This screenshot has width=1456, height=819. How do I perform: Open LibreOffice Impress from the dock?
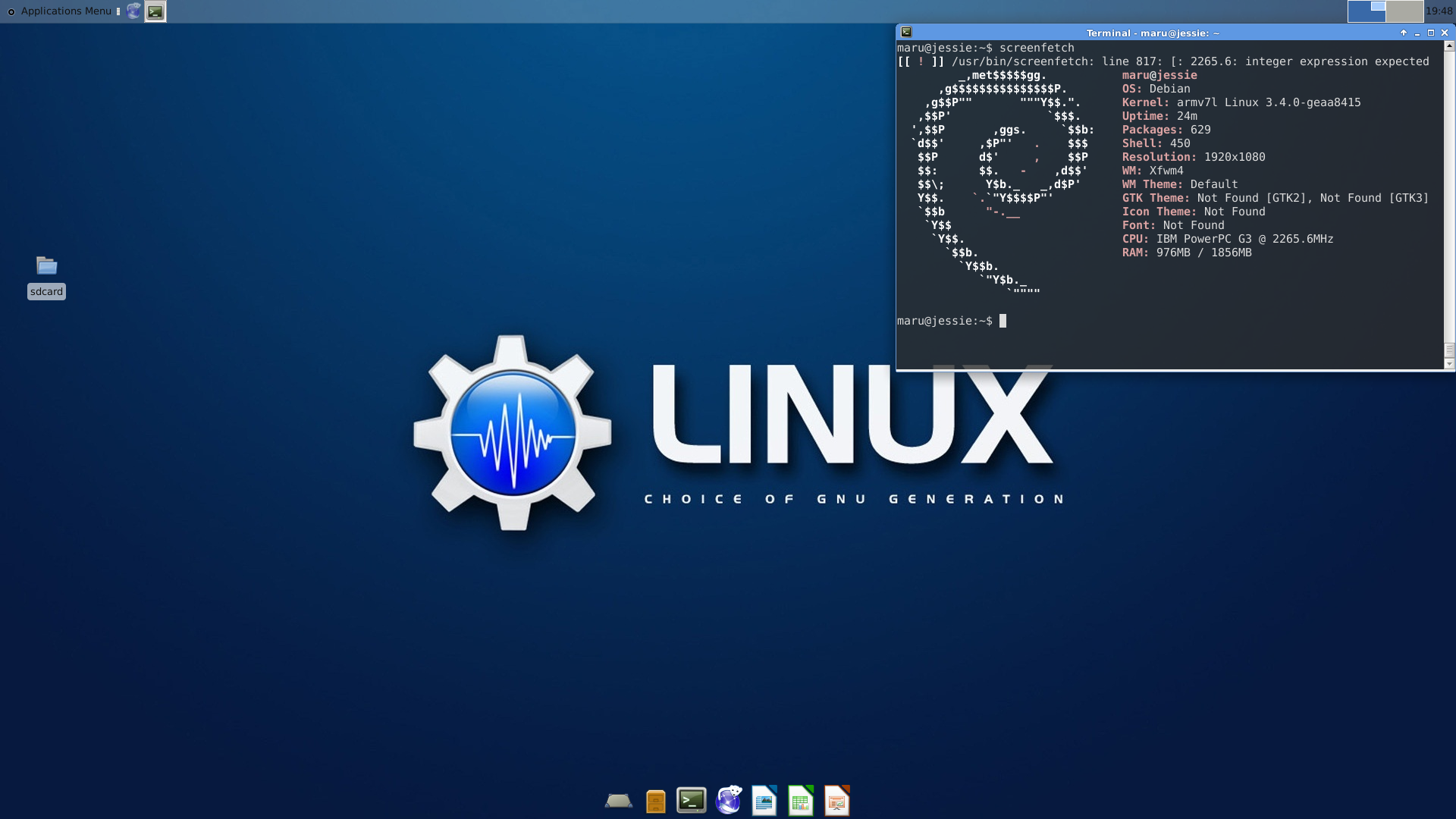[x=837, y=801]
